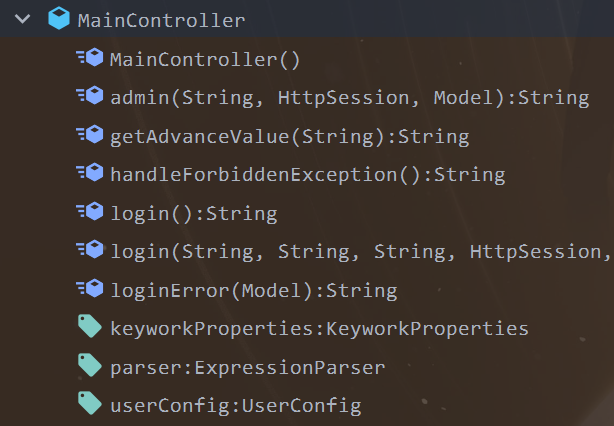
Task: Select keyworkProperties:KeyworkProperties field
Action: tap(320, 329)
